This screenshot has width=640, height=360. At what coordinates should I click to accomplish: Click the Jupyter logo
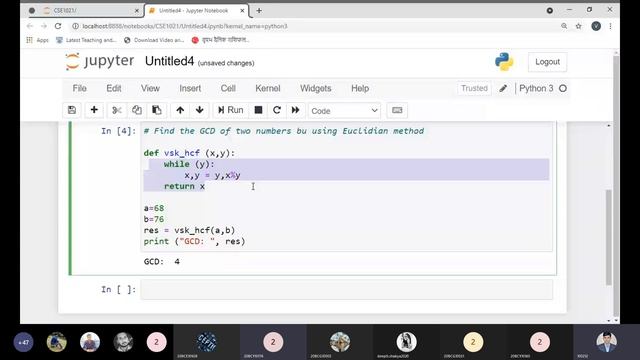pos(100,62)
